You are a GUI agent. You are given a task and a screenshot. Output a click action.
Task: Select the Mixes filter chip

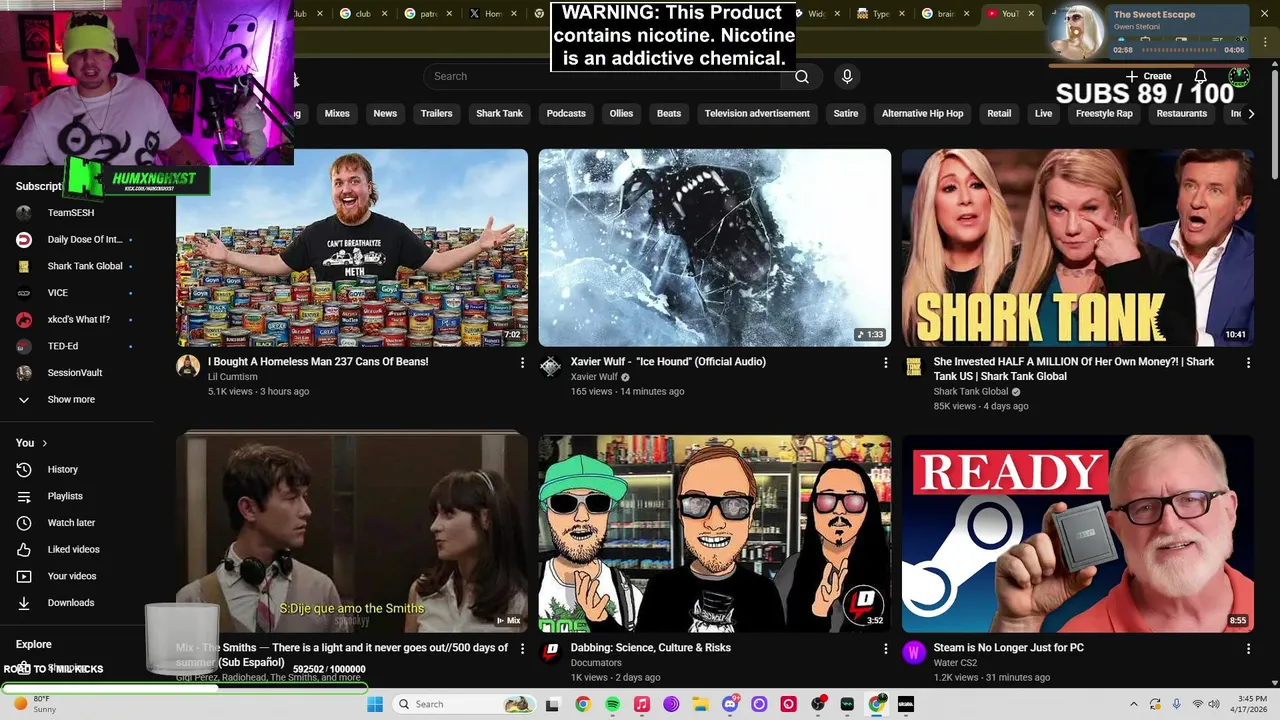tap(337, 114)
